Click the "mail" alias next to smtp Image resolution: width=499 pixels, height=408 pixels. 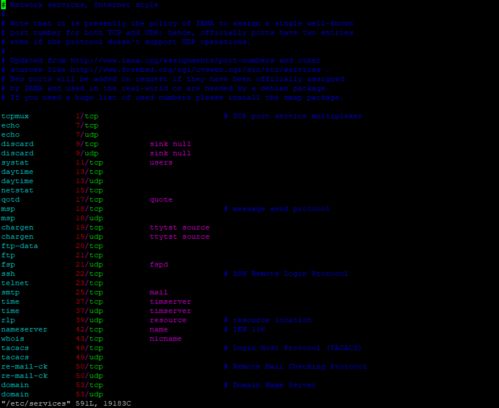coord(159,292)
